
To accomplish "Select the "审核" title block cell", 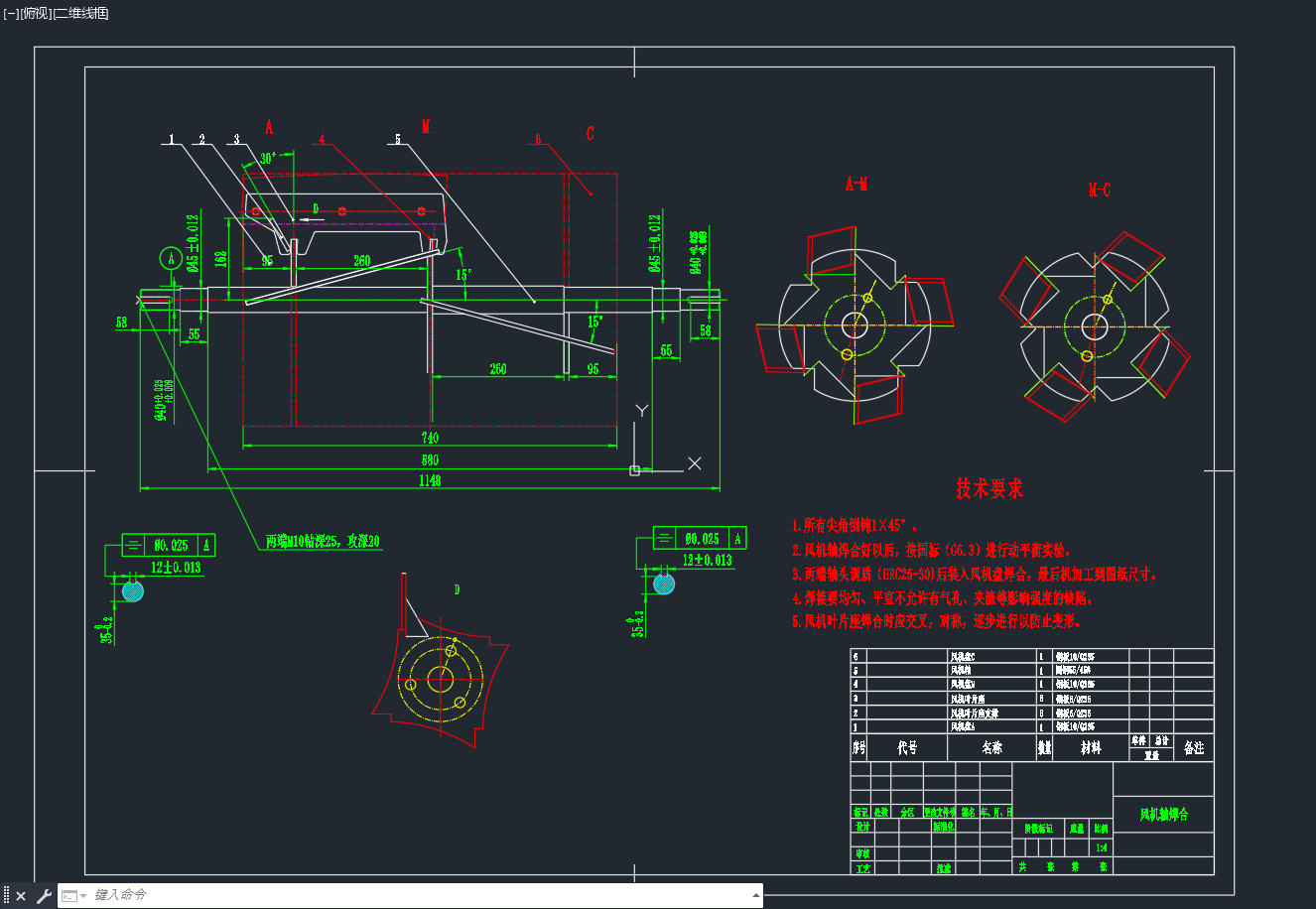I will (x=861, y=853).
